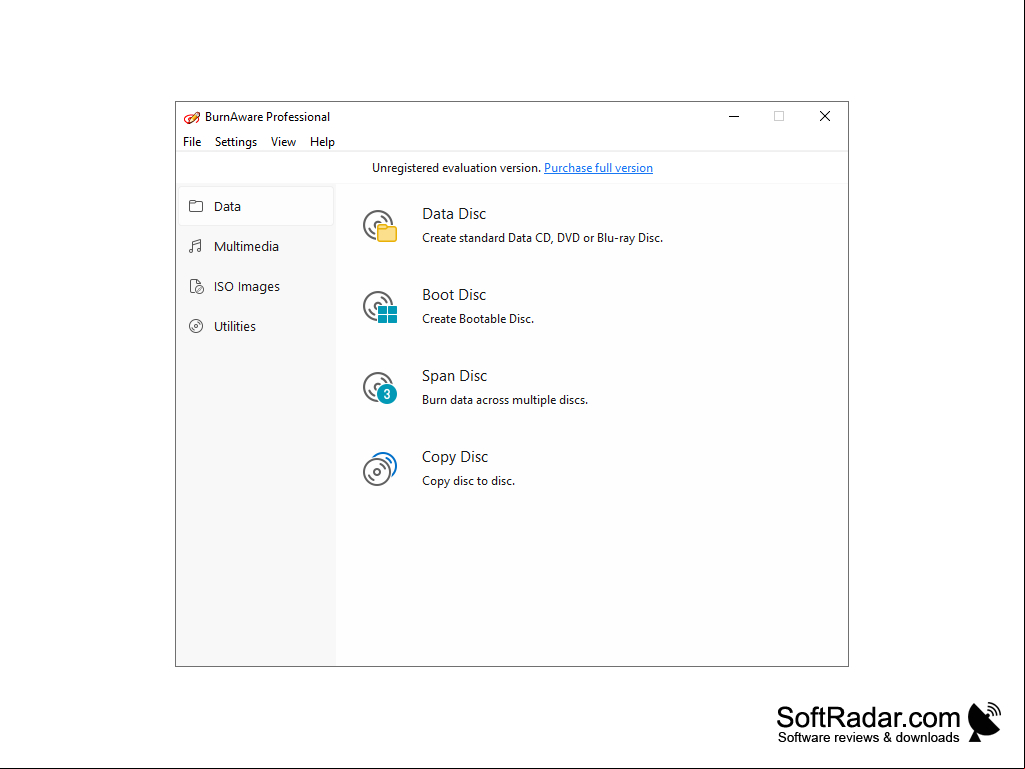This screenshot has height=769, width=1025.
Task: Follow the Purchase full version link
Action: [x=598, y=168]
